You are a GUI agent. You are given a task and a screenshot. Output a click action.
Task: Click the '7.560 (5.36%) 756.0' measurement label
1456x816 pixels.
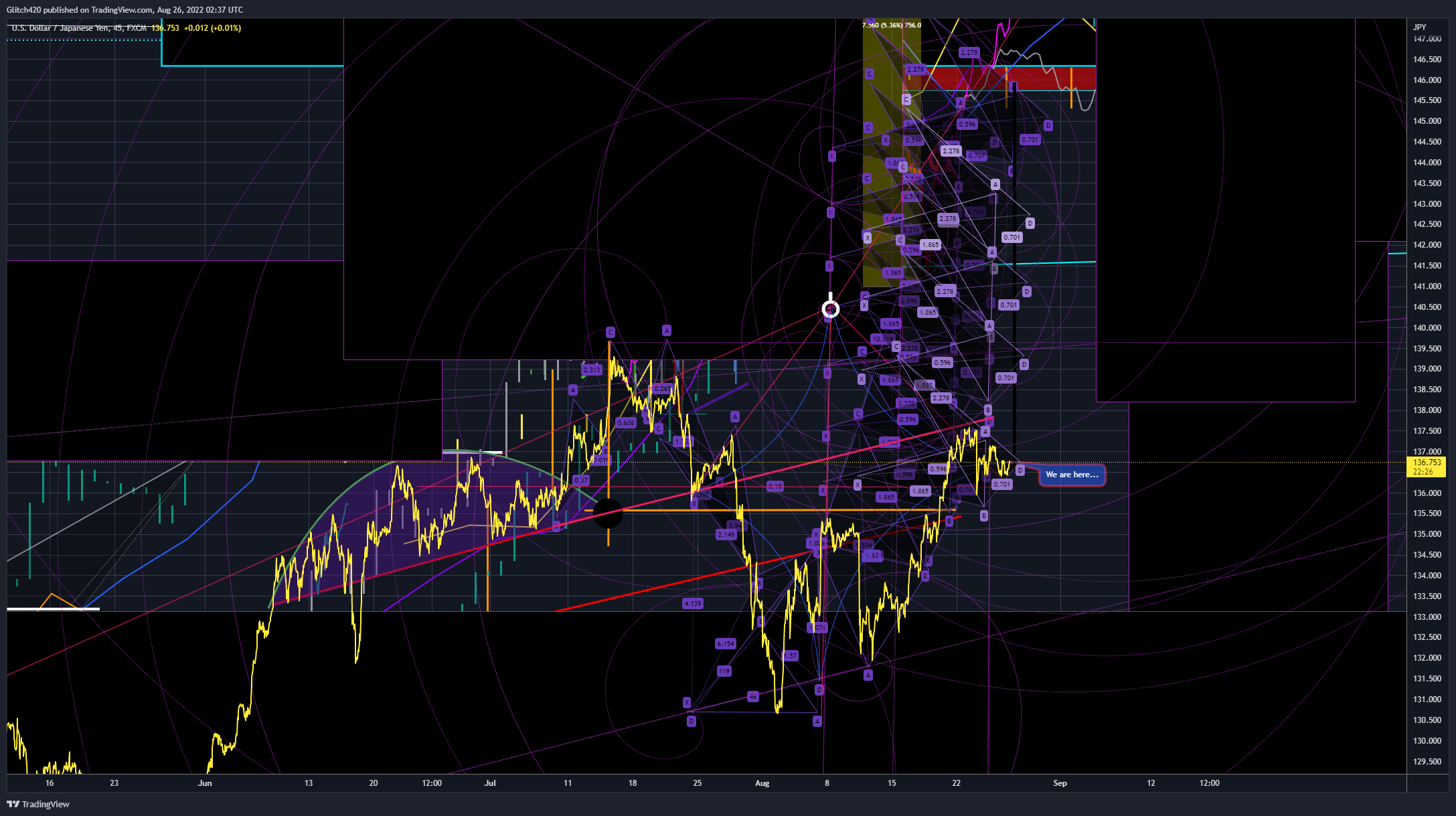point(892,25)
